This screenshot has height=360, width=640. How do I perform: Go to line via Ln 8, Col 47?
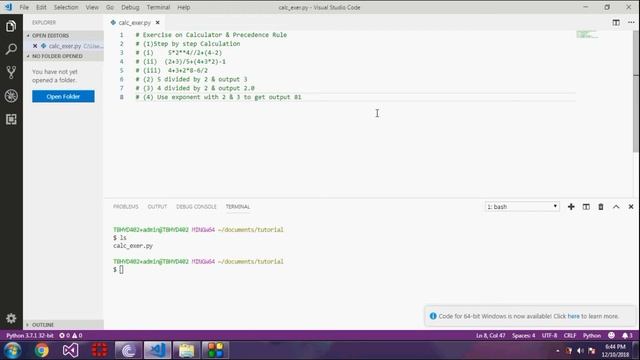[x=491, y=336]
